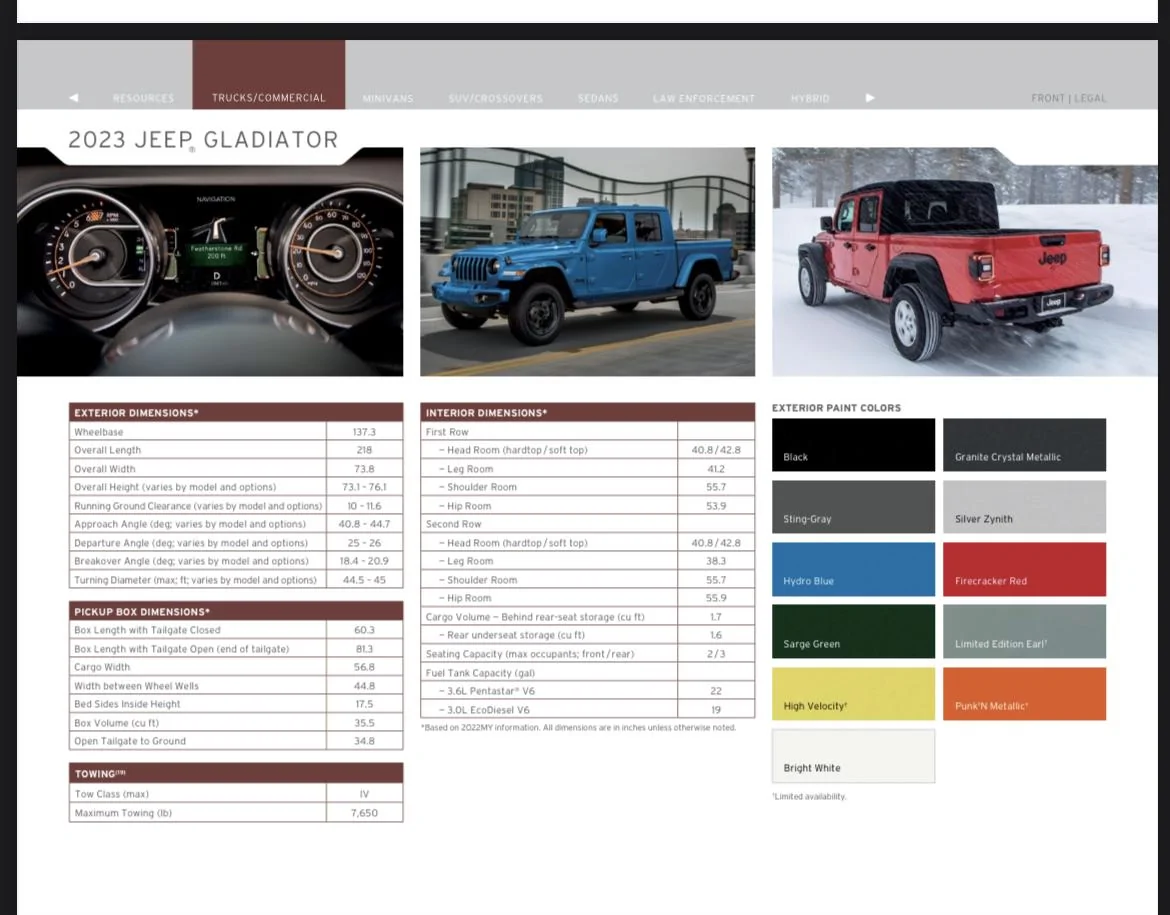The image size is (1170, 915).
Task: Pick the Hydro Blue paint swatch
Action: click(x=853, y=569)
